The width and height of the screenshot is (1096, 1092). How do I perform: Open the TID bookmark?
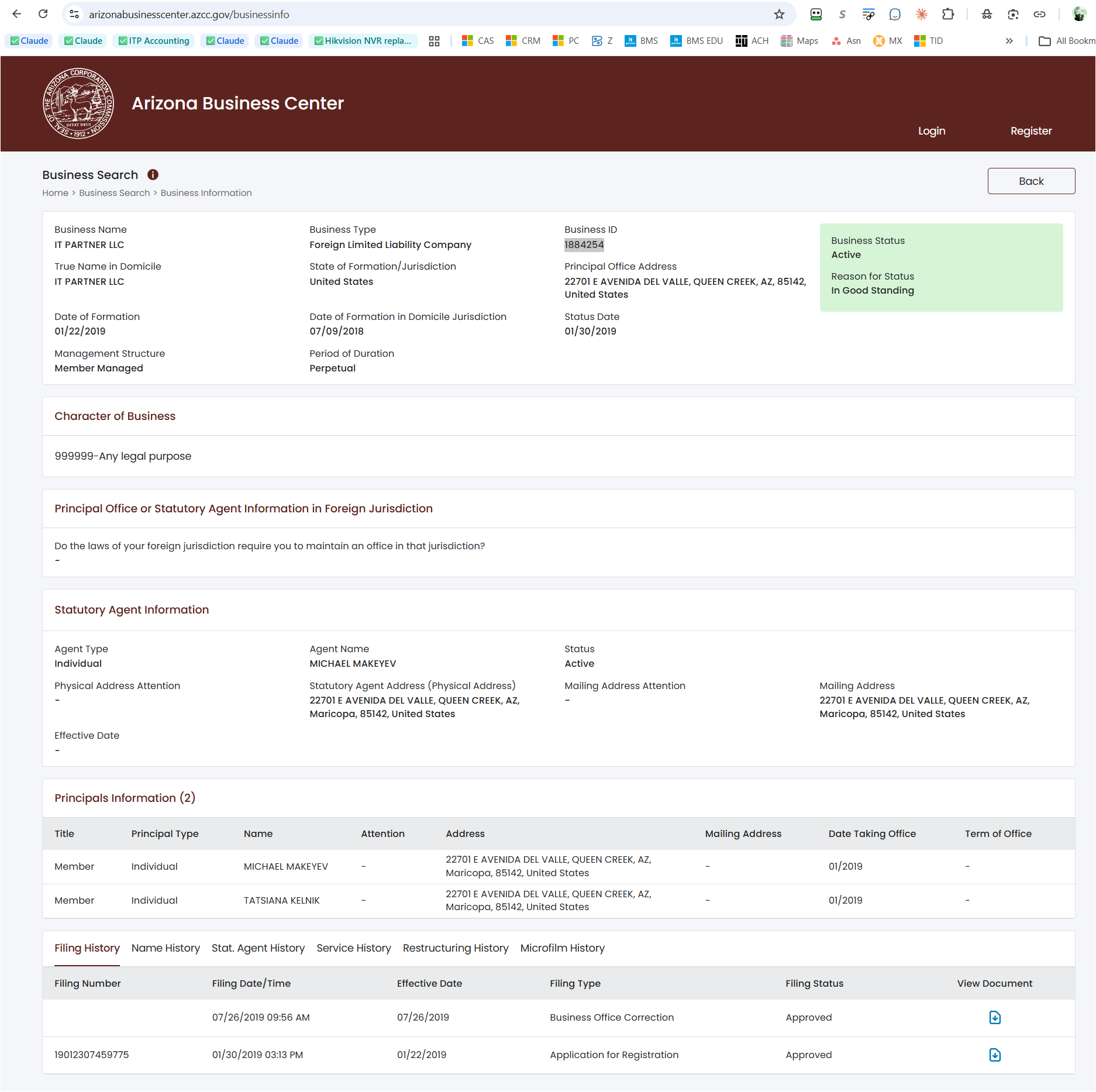point(929,41)
